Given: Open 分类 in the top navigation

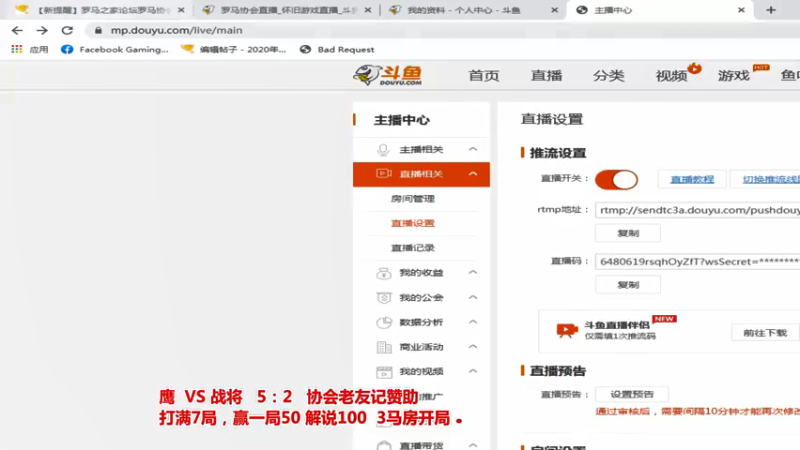Looking at the screenshot, I should click(608, 76).
